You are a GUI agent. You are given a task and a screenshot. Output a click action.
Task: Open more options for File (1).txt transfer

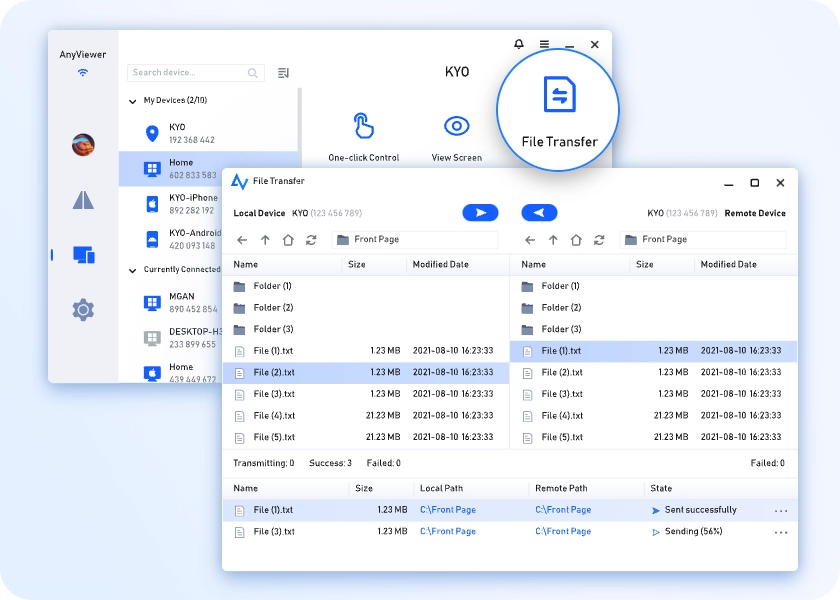coord(781,511)
